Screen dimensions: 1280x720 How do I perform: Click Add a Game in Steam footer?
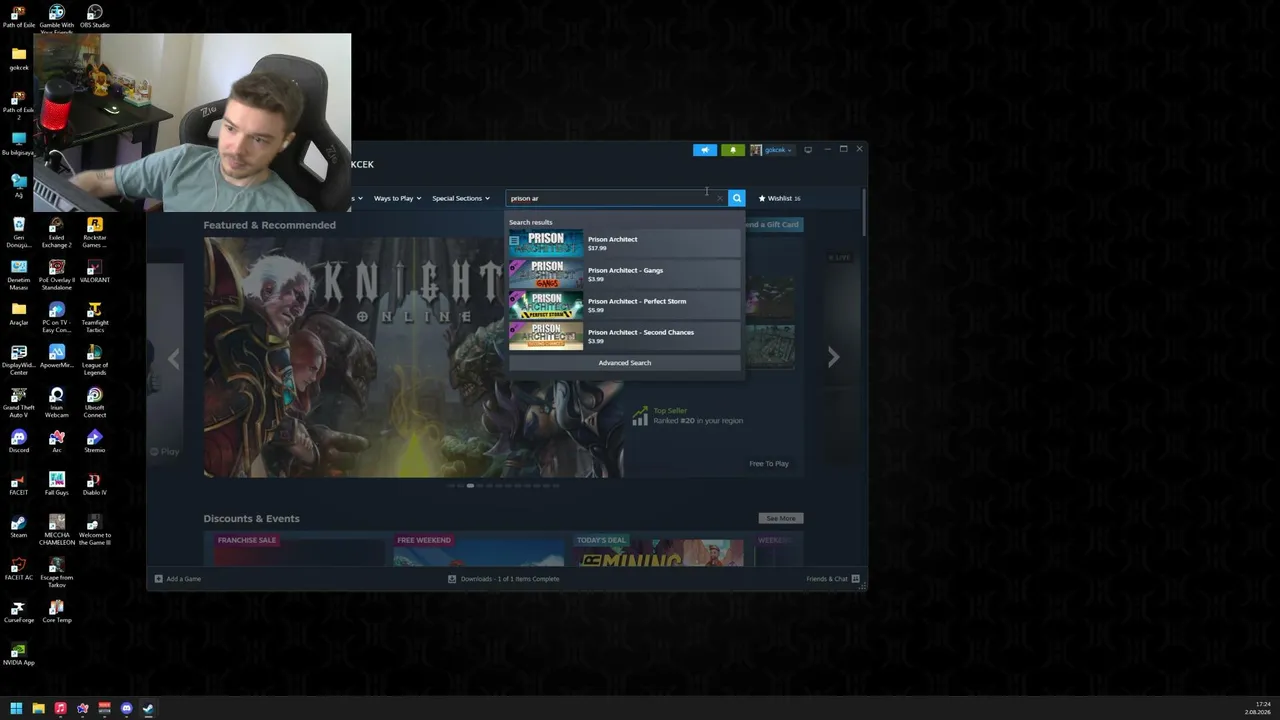coord(178,579)
